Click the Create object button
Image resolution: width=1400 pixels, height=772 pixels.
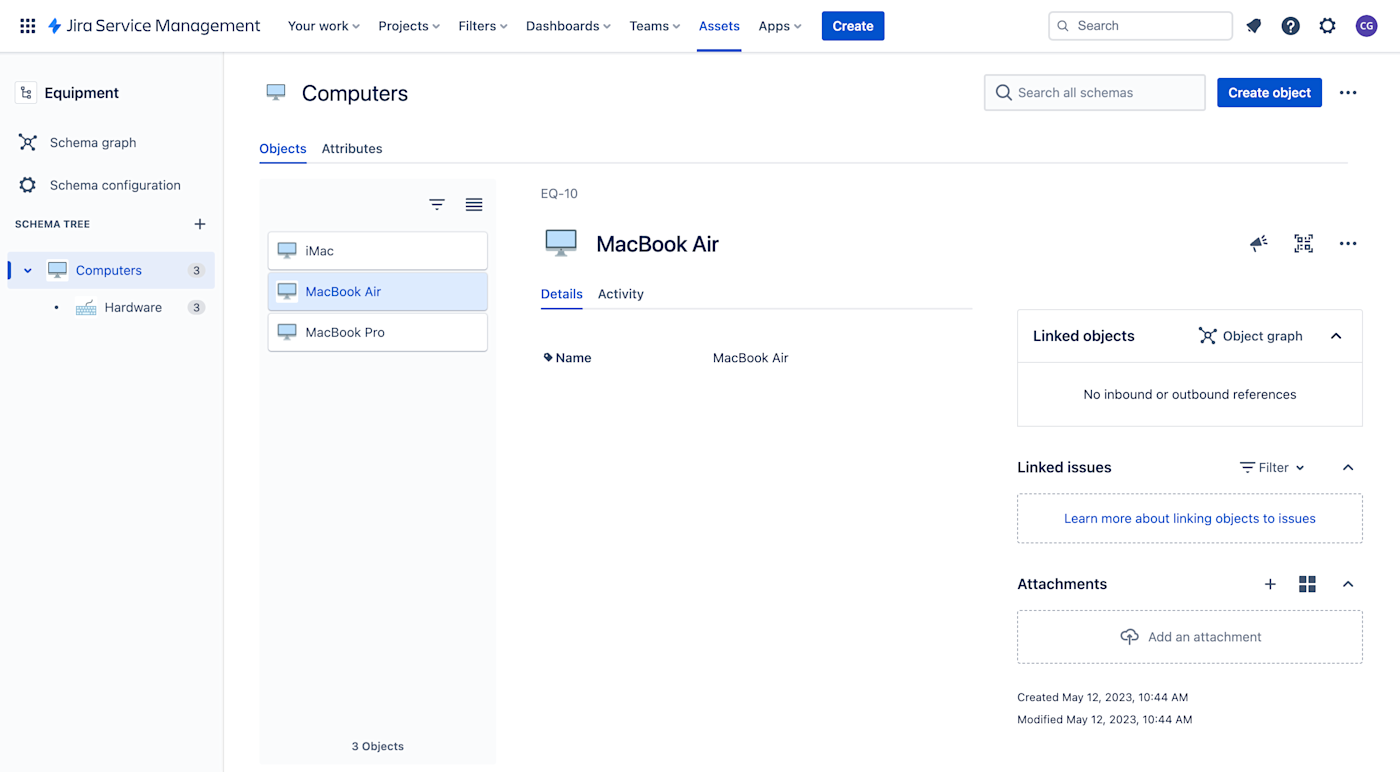pyautogui.click(x=1269, y=93)
